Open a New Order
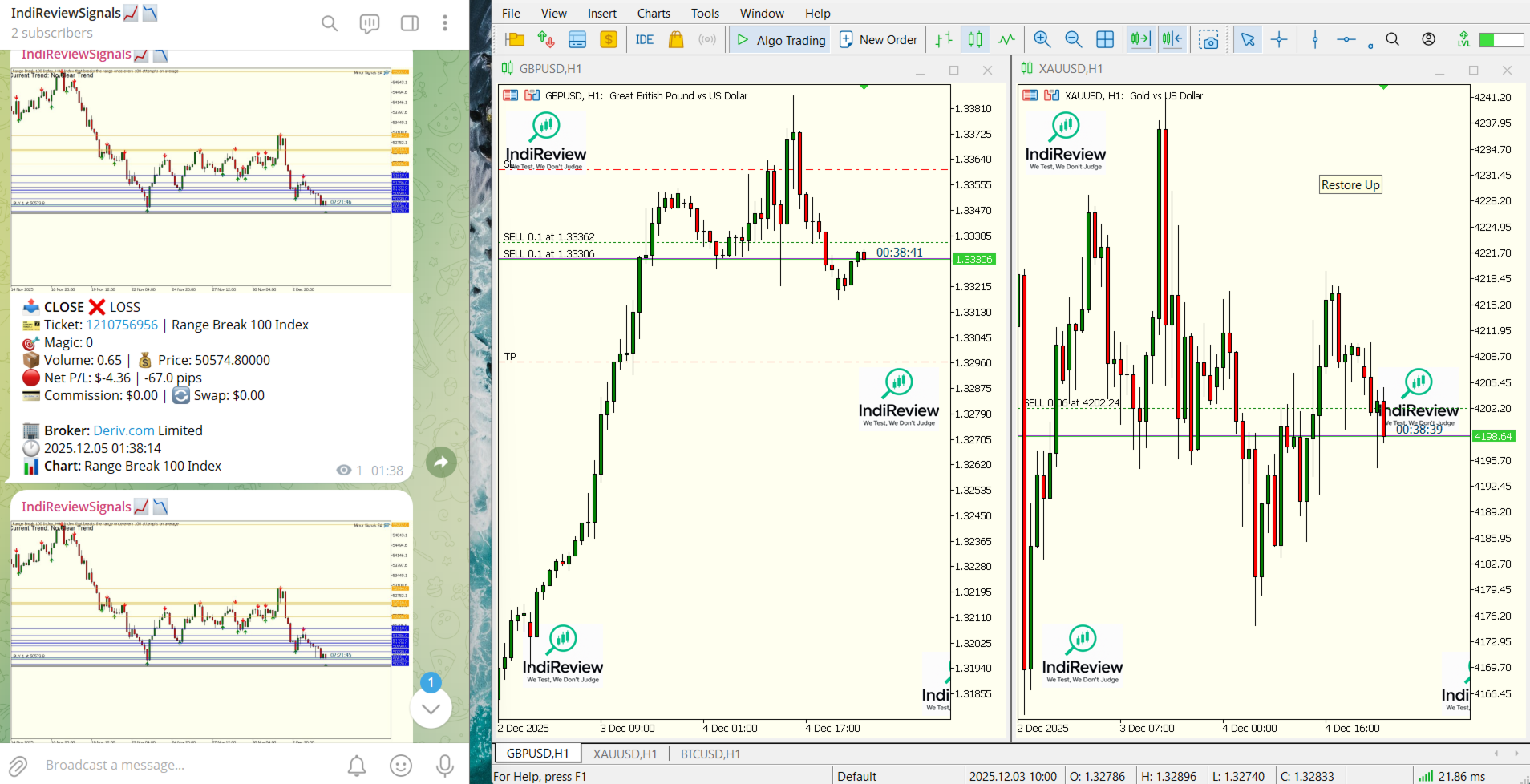 pos(878,39)
